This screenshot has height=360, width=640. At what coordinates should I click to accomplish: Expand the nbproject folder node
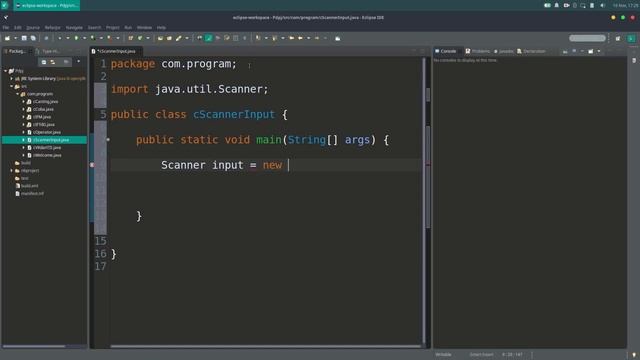(11, 171)
